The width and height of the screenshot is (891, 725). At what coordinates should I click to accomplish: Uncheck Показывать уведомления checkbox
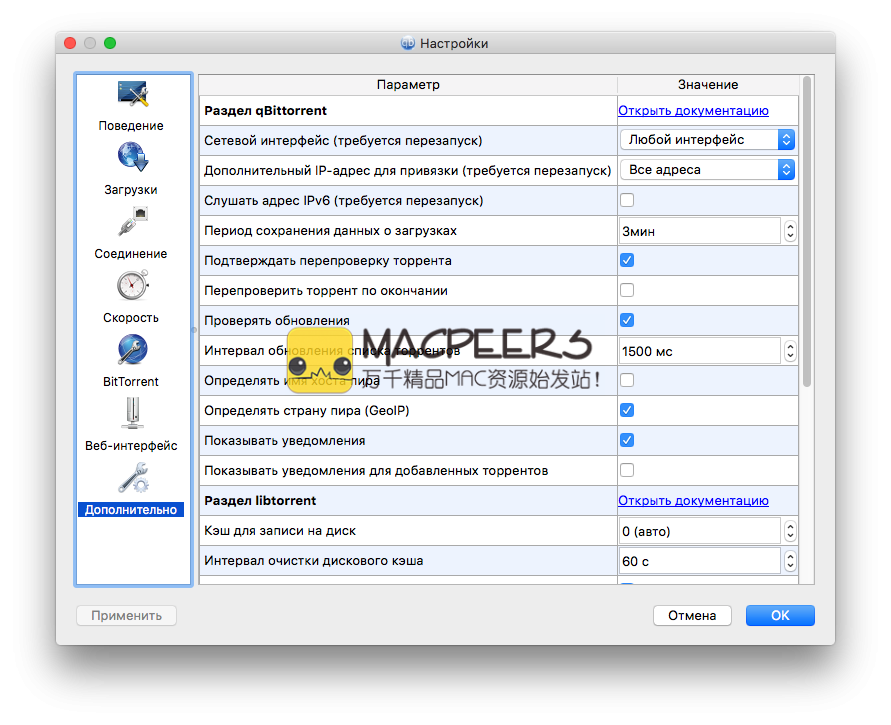pos(627,440)
